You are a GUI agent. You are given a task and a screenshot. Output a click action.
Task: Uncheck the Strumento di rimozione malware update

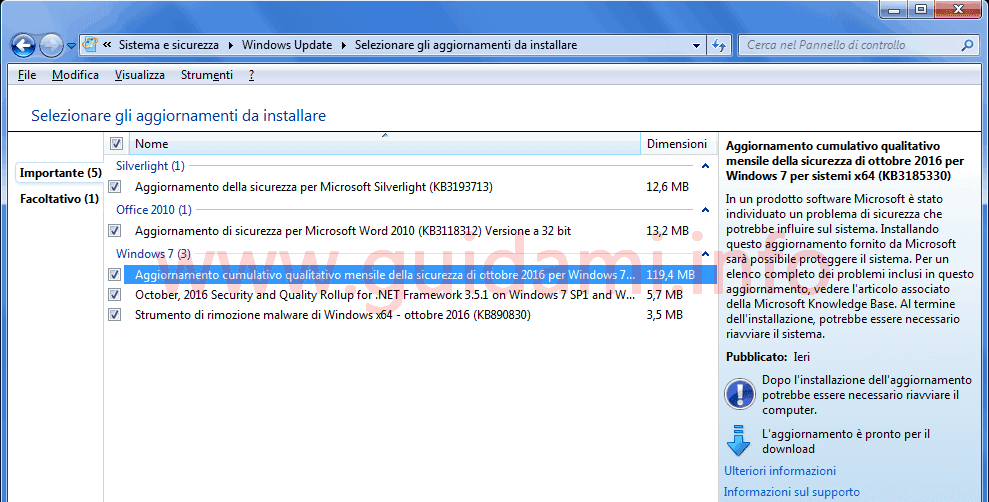pyautogui.click(x=114, y=315)
